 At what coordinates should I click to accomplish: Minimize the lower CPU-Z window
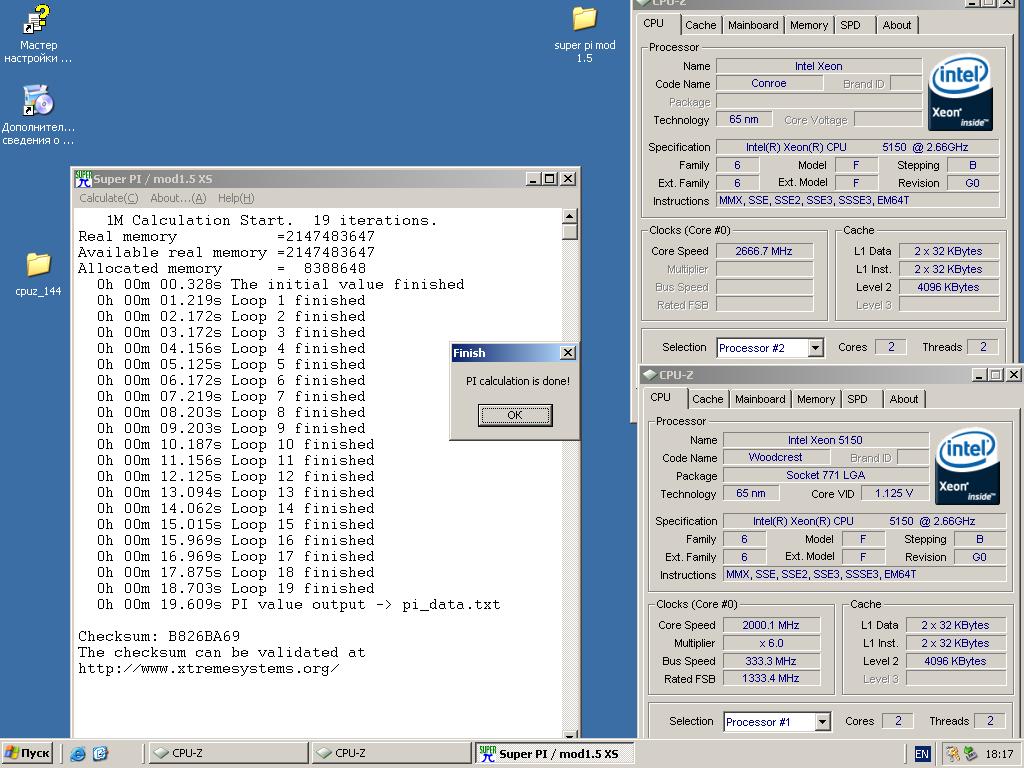[x=978, y=375]
